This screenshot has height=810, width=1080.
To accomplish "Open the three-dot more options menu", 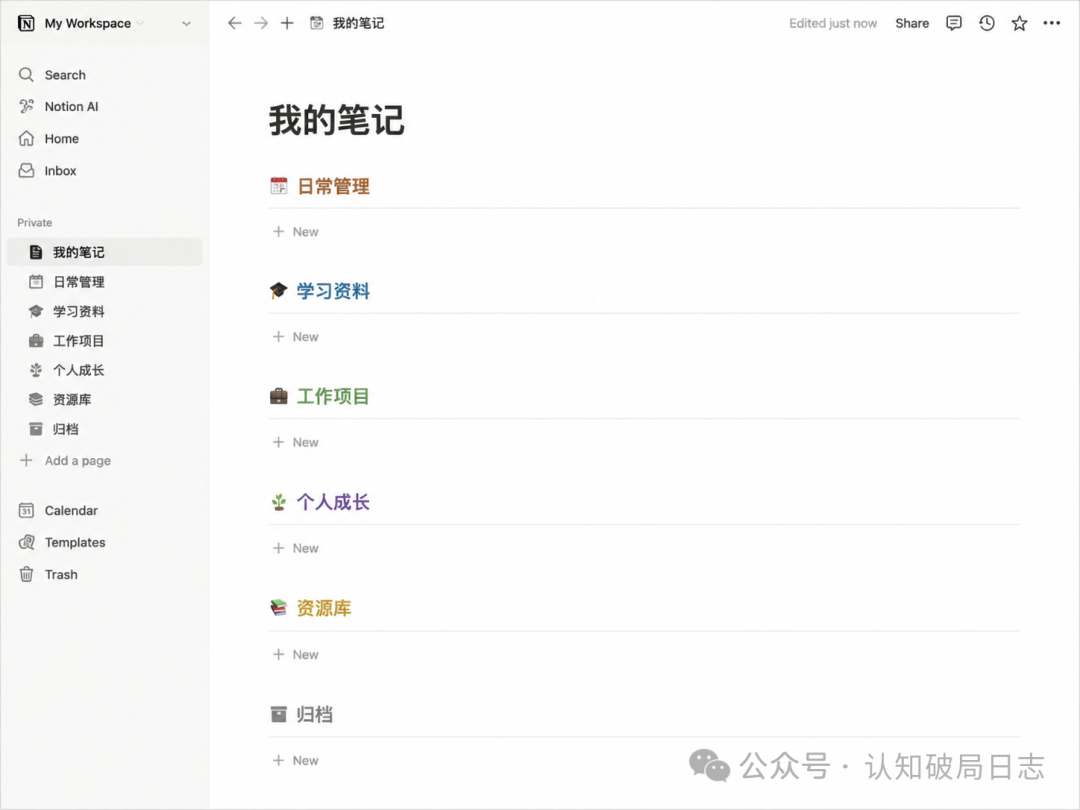I will 1052,23.
